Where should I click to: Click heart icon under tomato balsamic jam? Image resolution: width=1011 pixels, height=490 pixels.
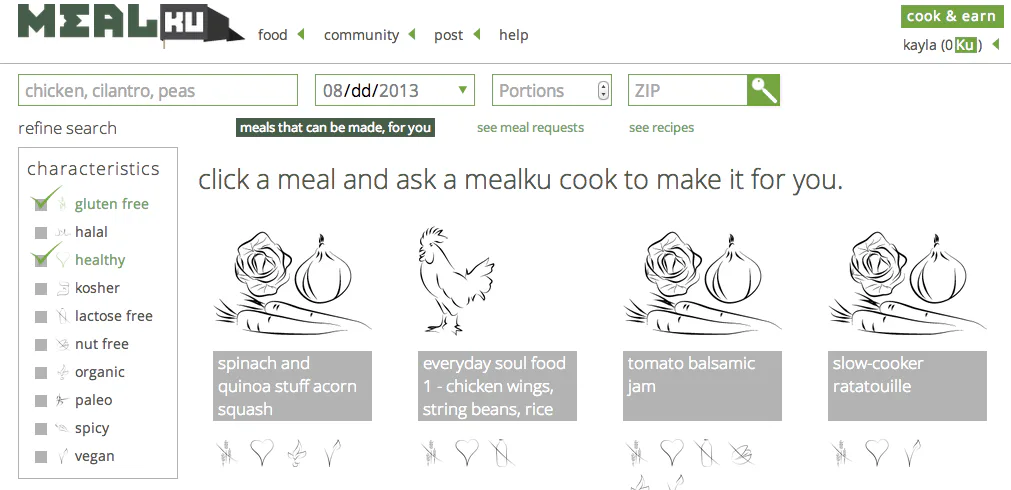pyautogui.click(x=672, y=453)
